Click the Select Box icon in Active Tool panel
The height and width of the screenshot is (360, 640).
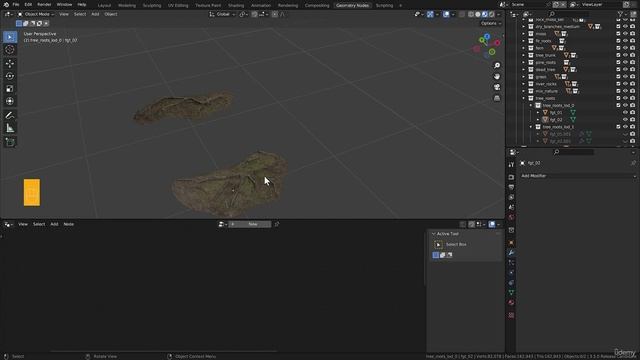tap(438, 244)
